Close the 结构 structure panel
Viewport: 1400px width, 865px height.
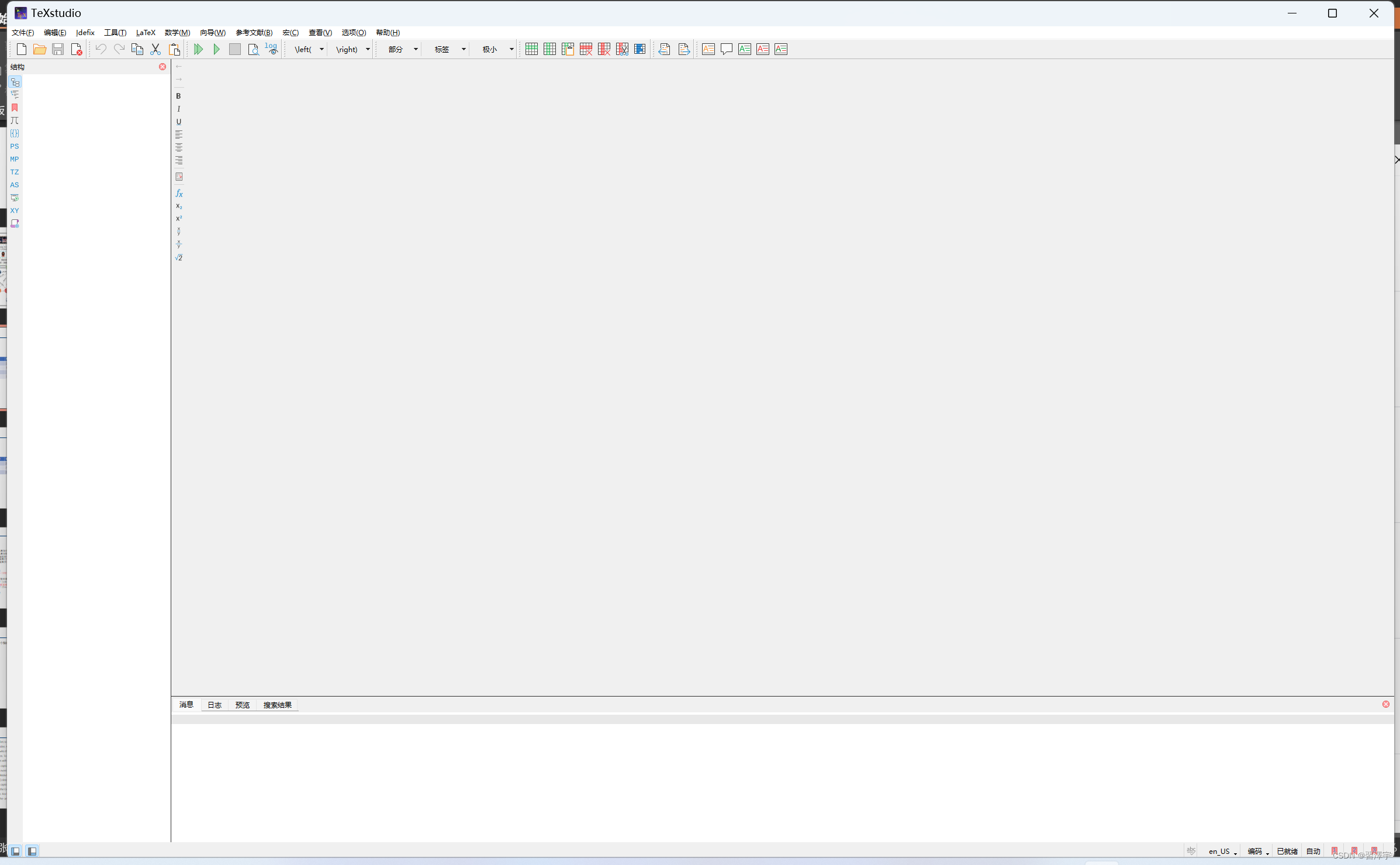163,67
